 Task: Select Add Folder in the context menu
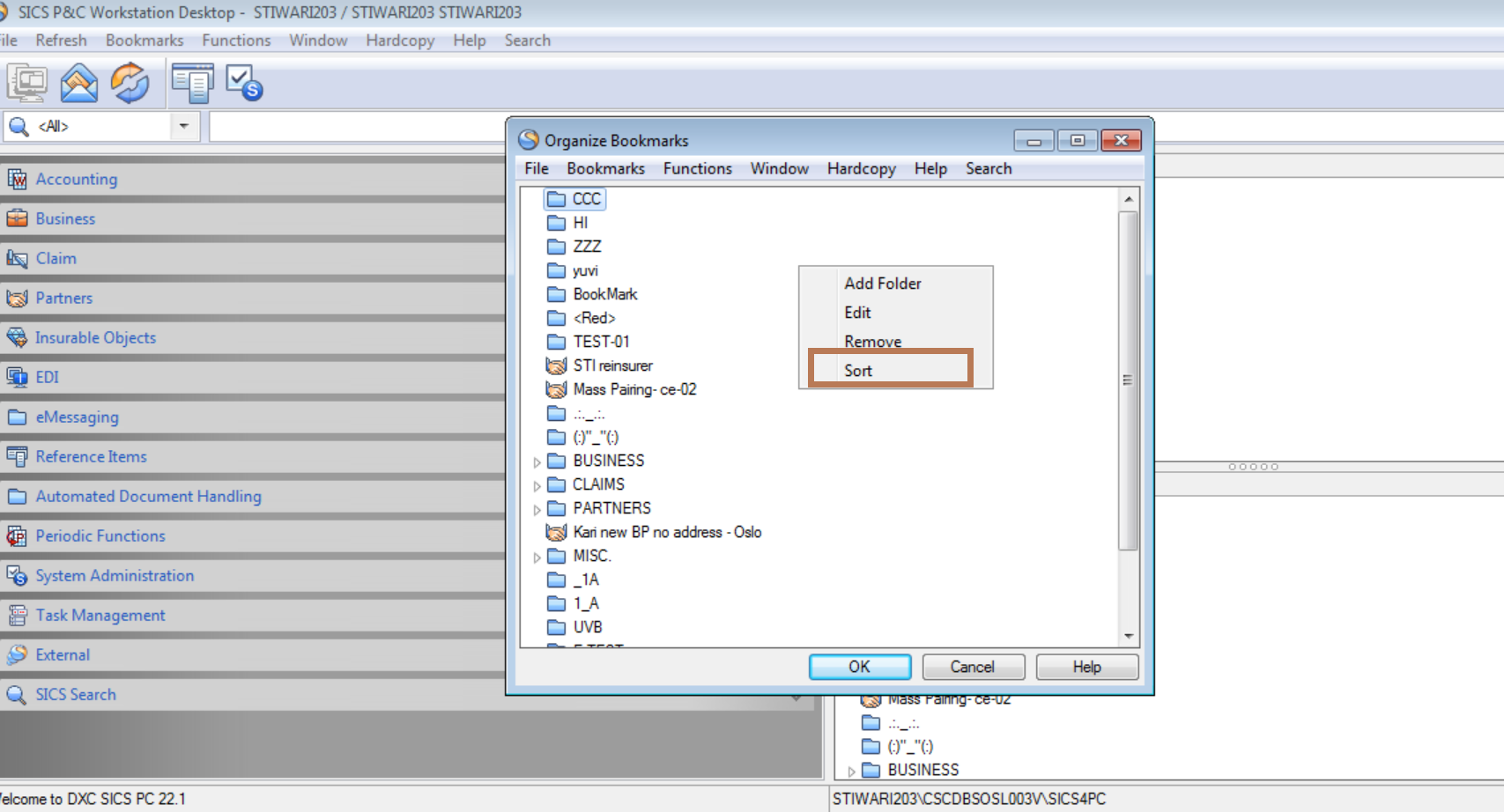882,284
